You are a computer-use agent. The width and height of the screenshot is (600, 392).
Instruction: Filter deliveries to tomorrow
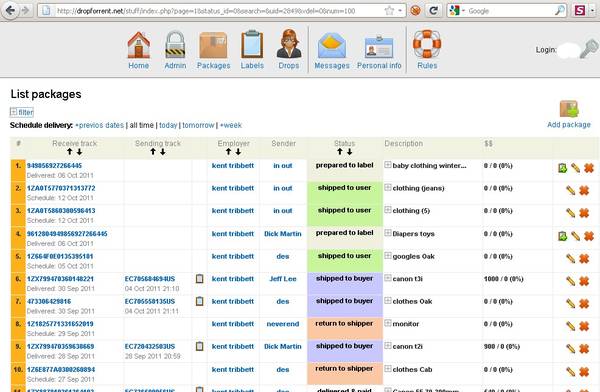click(x=198, y=125)
